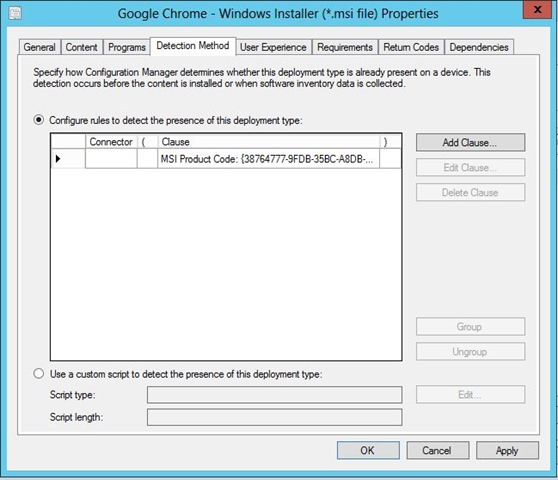Open the Content tab
The height and width of the screenshot is (480, 558).
click(x=81, y=47)
